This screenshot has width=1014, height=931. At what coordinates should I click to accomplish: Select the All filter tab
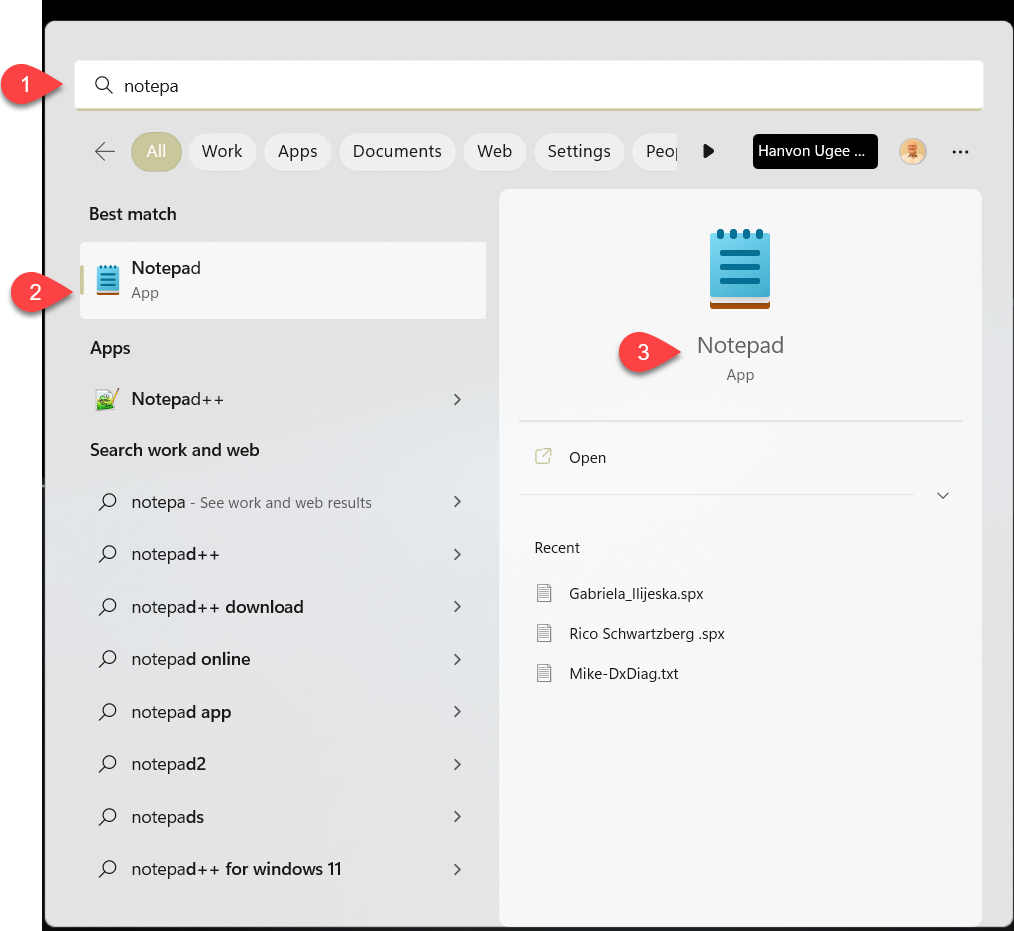156,151
